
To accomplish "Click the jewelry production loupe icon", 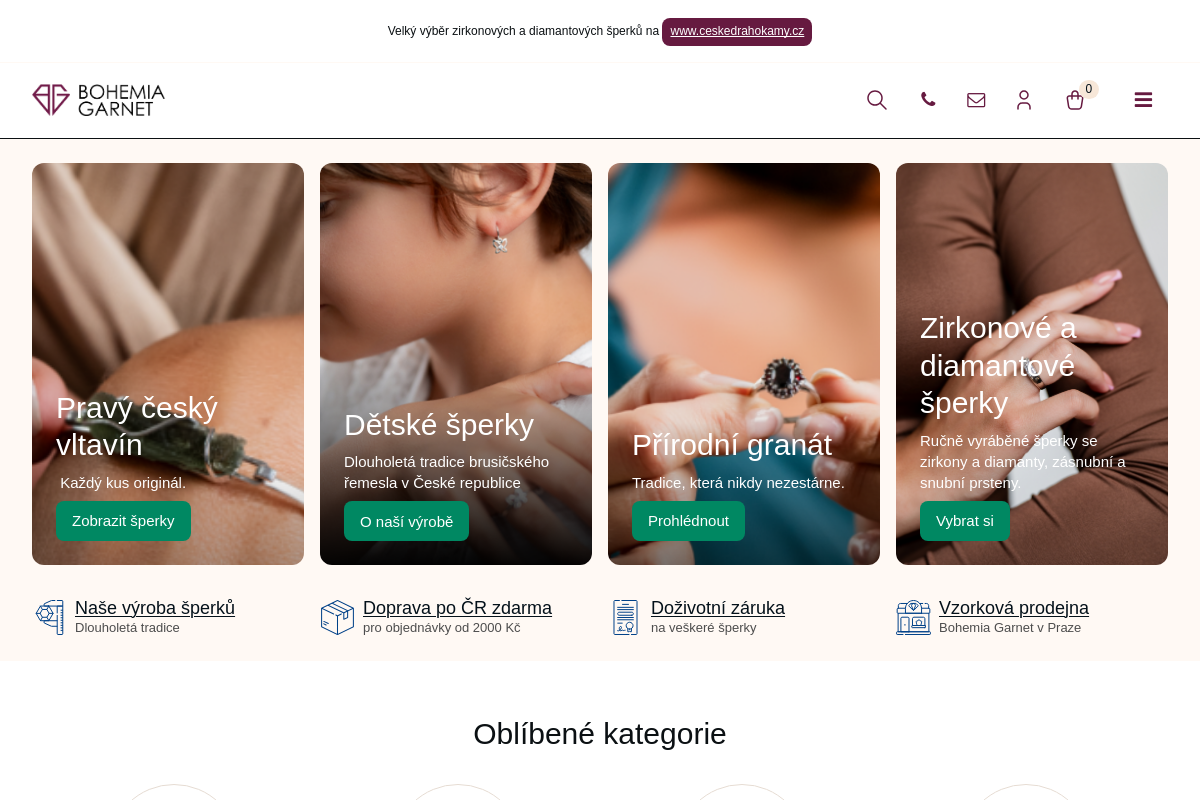I will (50, 617).
